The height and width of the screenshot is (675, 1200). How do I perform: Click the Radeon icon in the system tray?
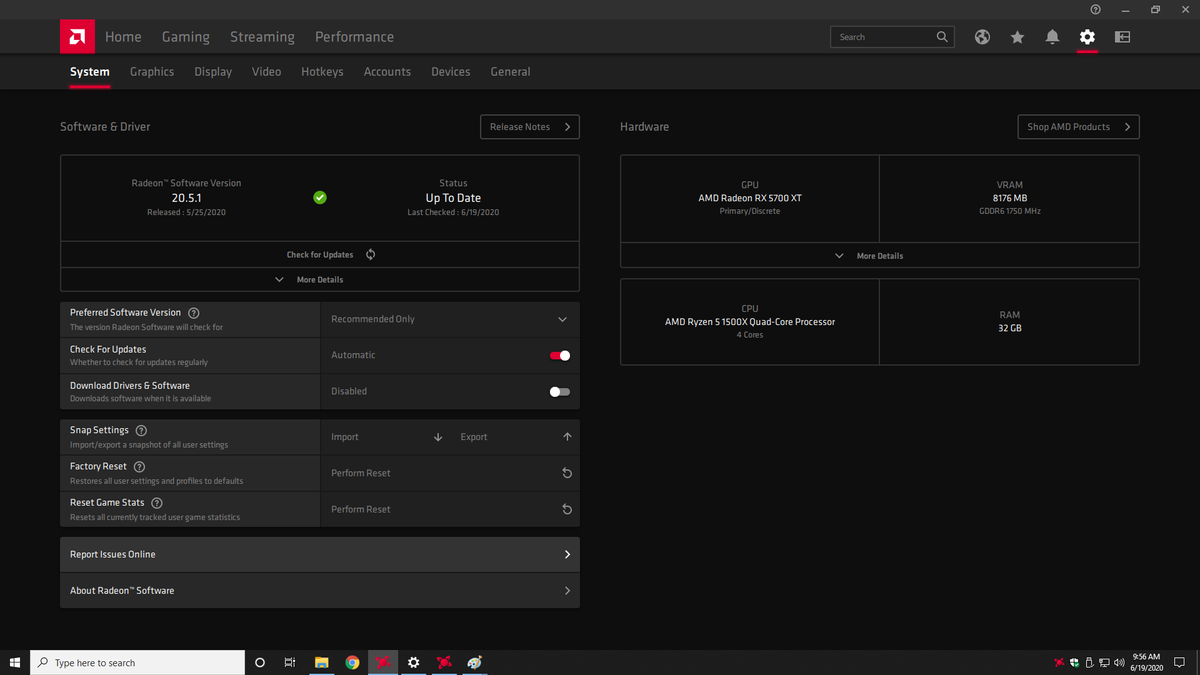(1059, 662)
